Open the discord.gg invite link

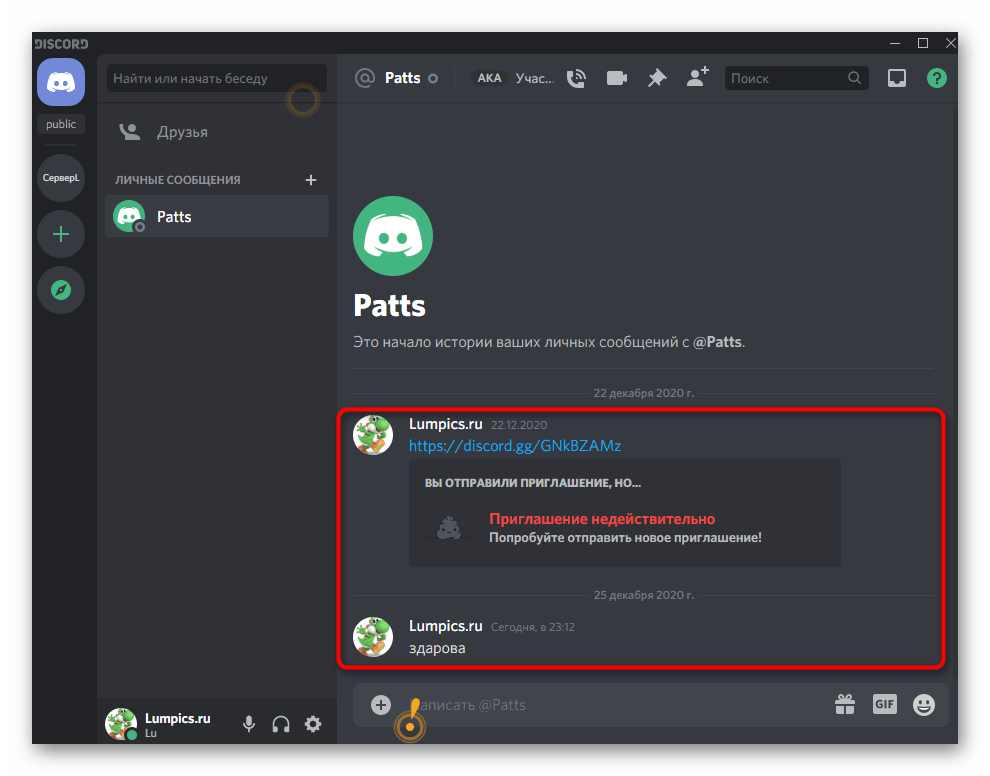(515, 445)
